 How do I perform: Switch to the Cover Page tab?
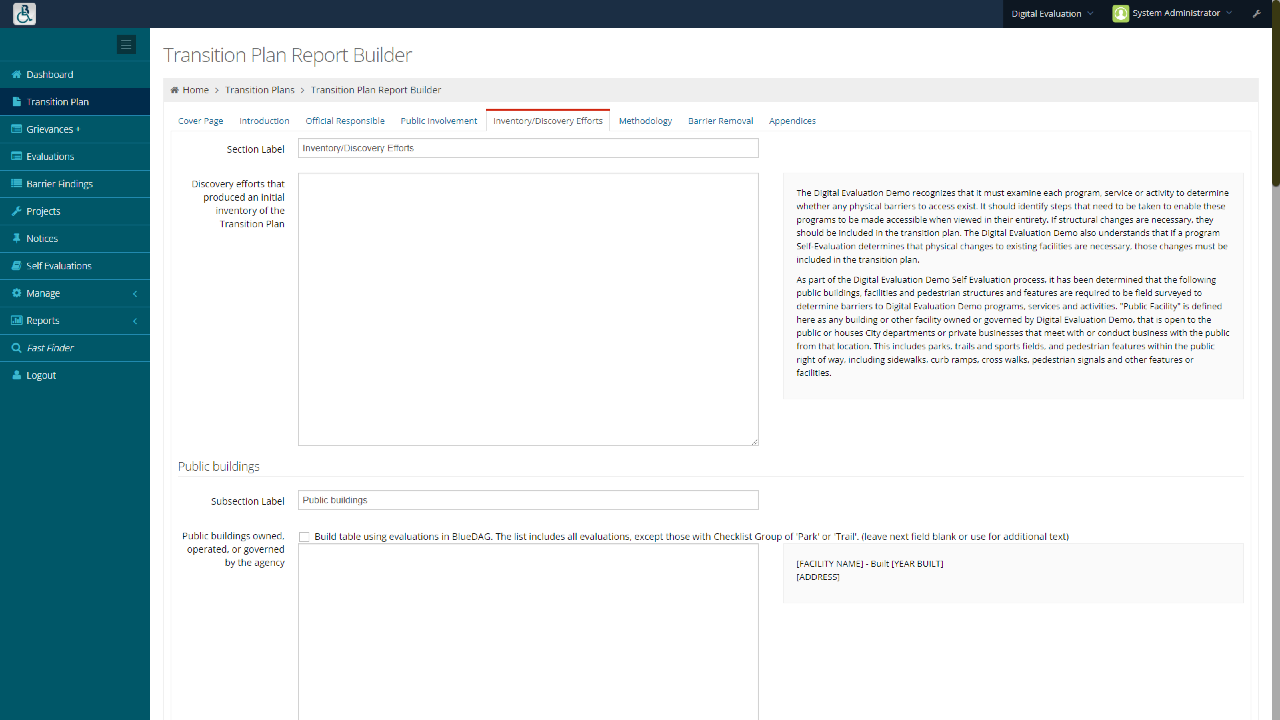[x=201, y=121]
